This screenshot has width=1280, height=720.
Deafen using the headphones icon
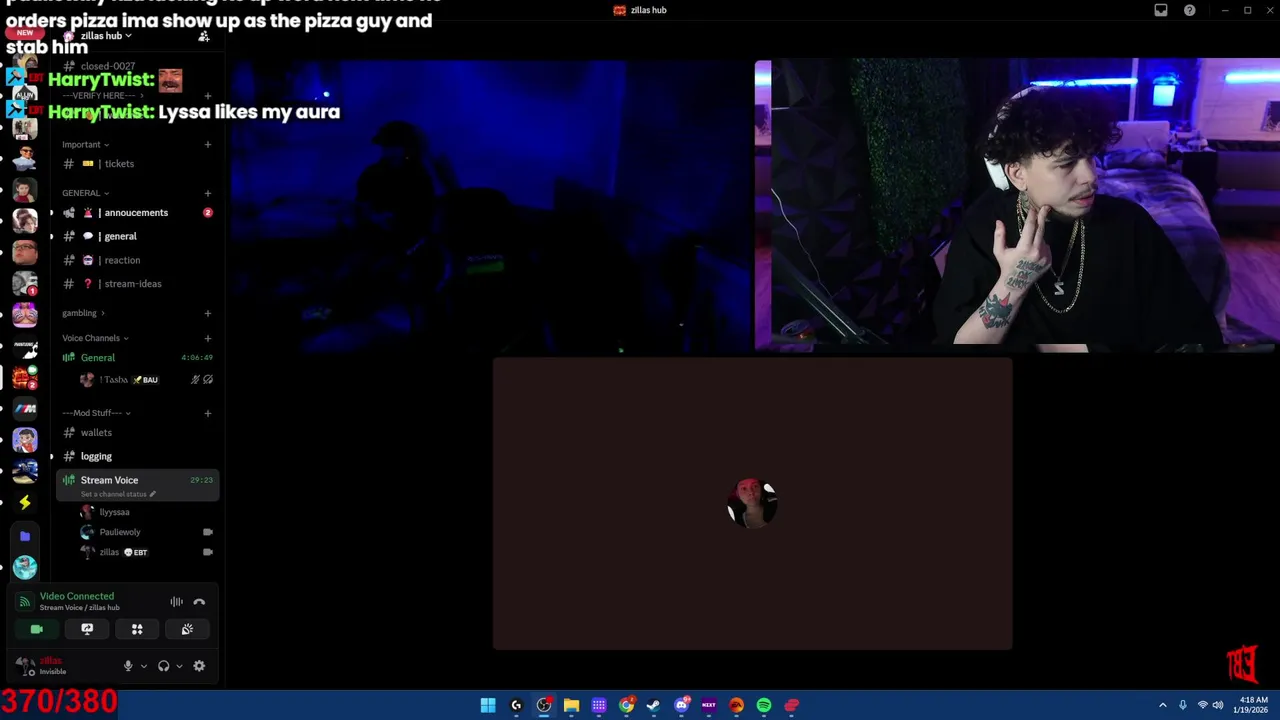coord(163,666)
